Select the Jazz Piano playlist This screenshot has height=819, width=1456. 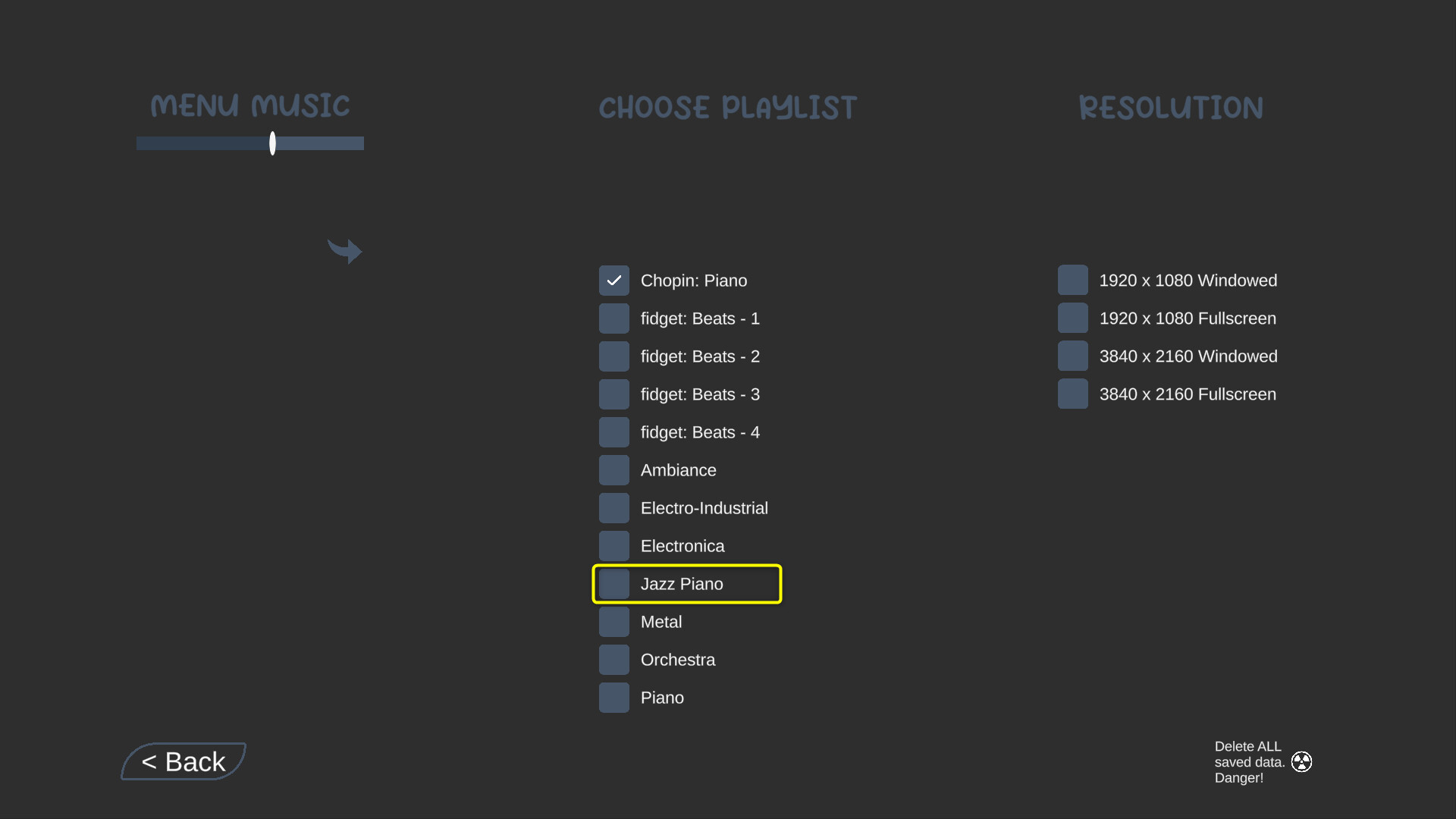(614, 584)
